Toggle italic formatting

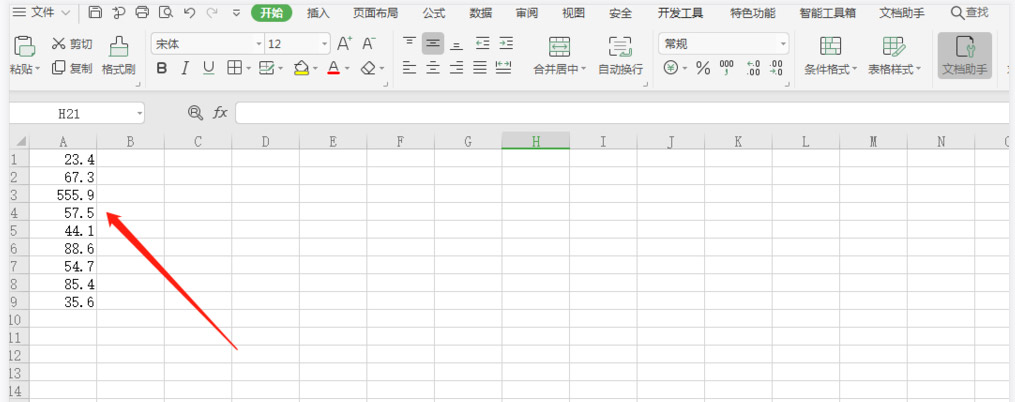coord(185,68)
